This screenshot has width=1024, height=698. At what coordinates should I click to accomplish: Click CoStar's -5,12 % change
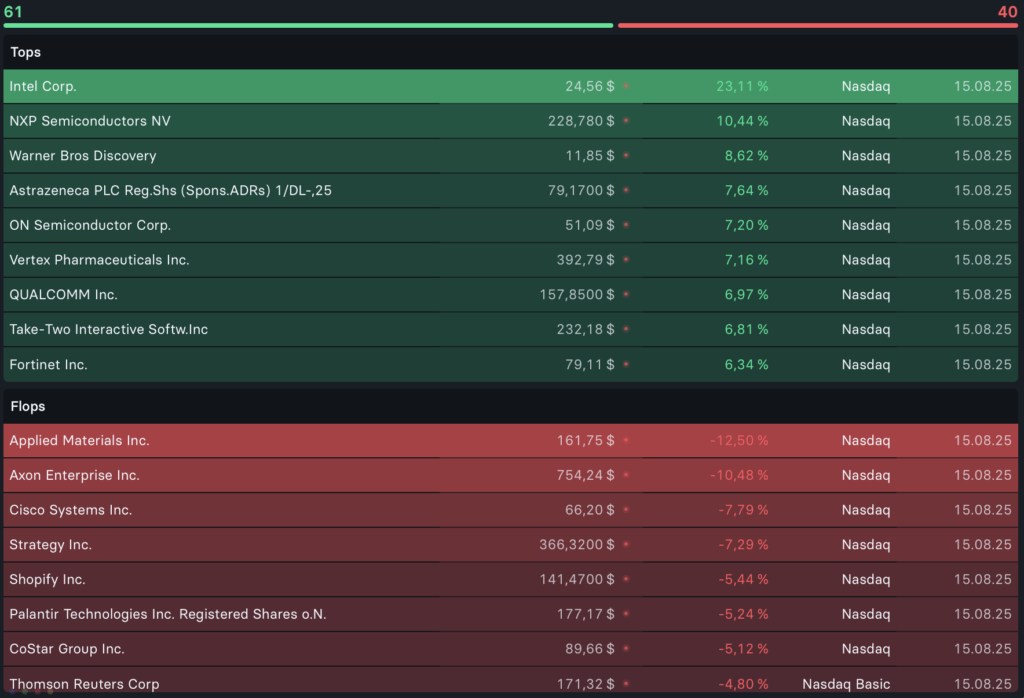click(744, 649)
